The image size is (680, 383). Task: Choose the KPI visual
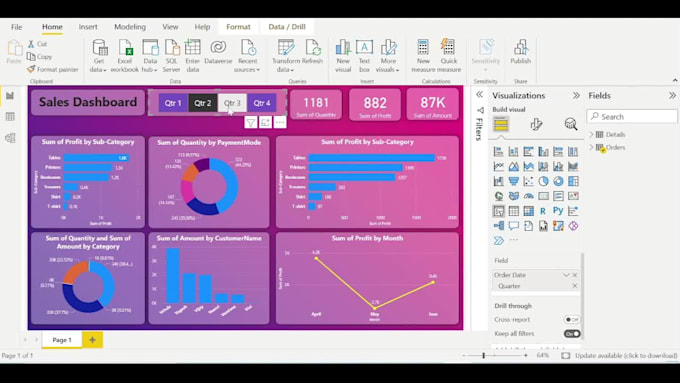click(x=573, y=196)
